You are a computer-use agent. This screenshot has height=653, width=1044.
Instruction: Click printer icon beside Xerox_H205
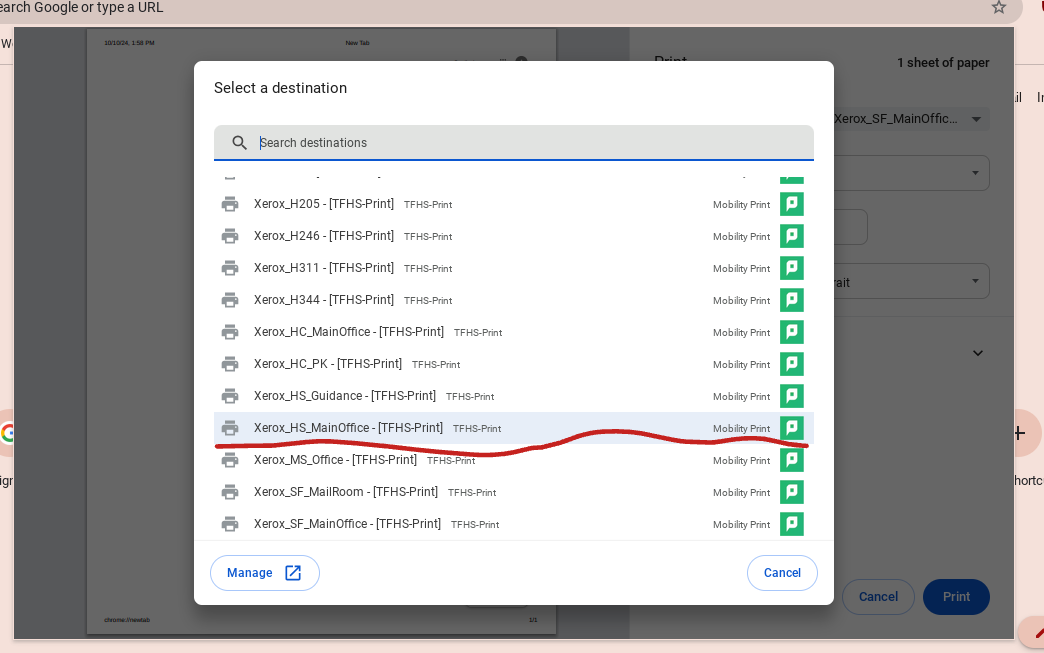pos(230,204)
